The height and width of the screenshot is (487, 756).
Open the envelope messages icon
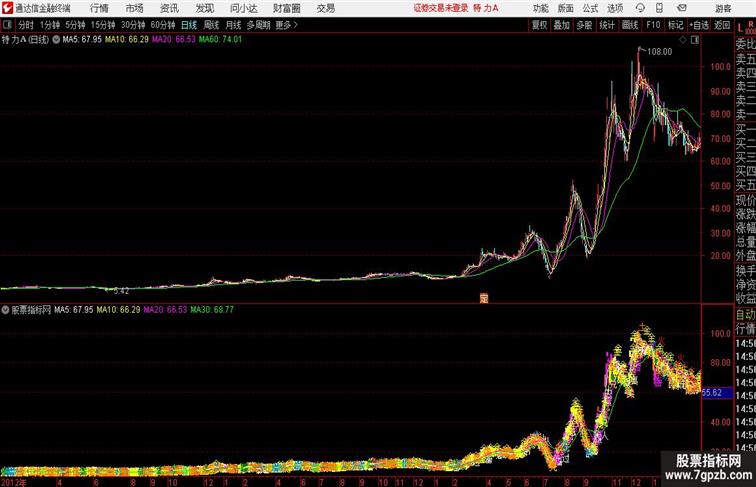(682, 8)
